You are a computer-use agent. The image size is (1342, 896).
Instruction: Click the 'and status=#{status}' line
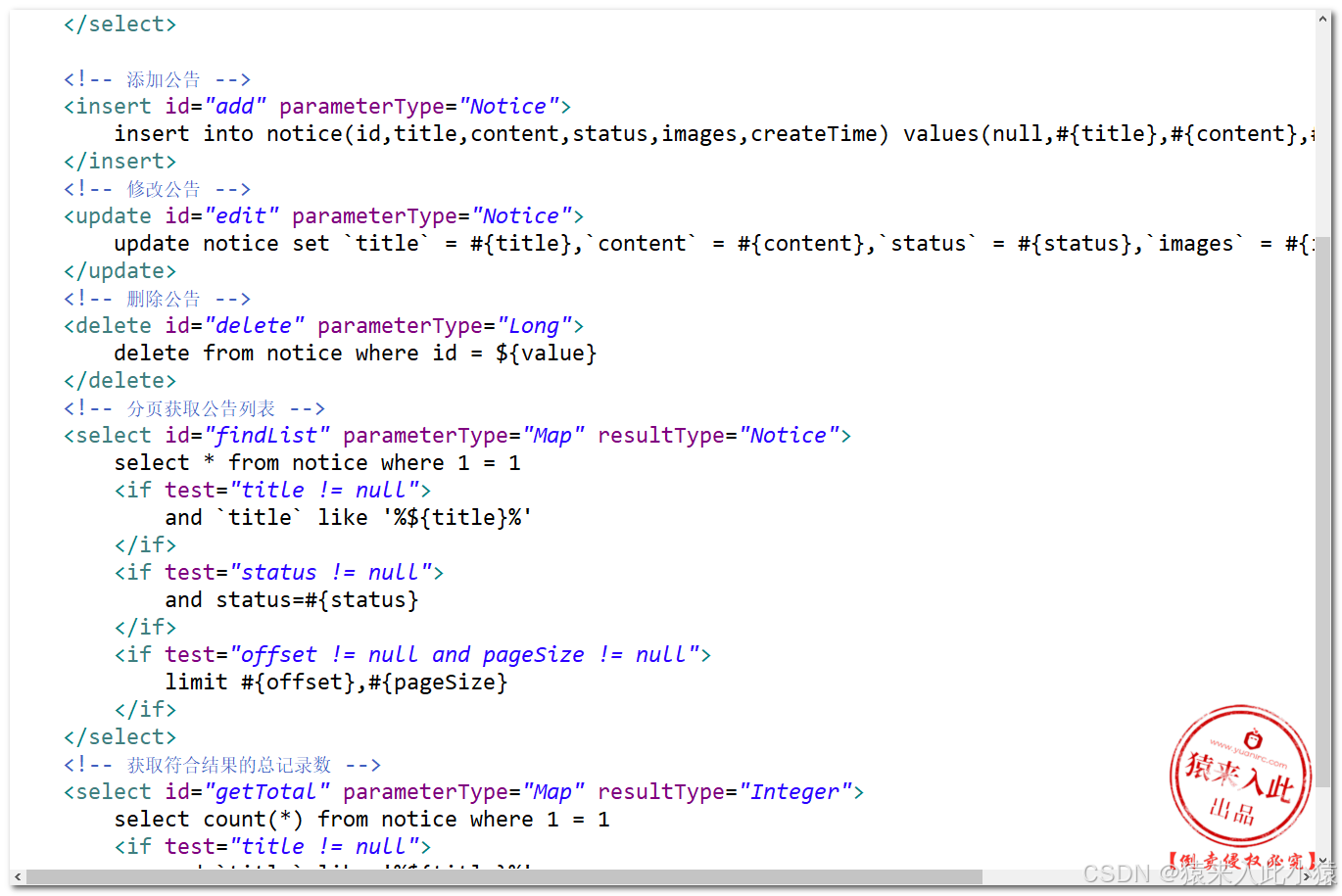(x=292, y=600)
